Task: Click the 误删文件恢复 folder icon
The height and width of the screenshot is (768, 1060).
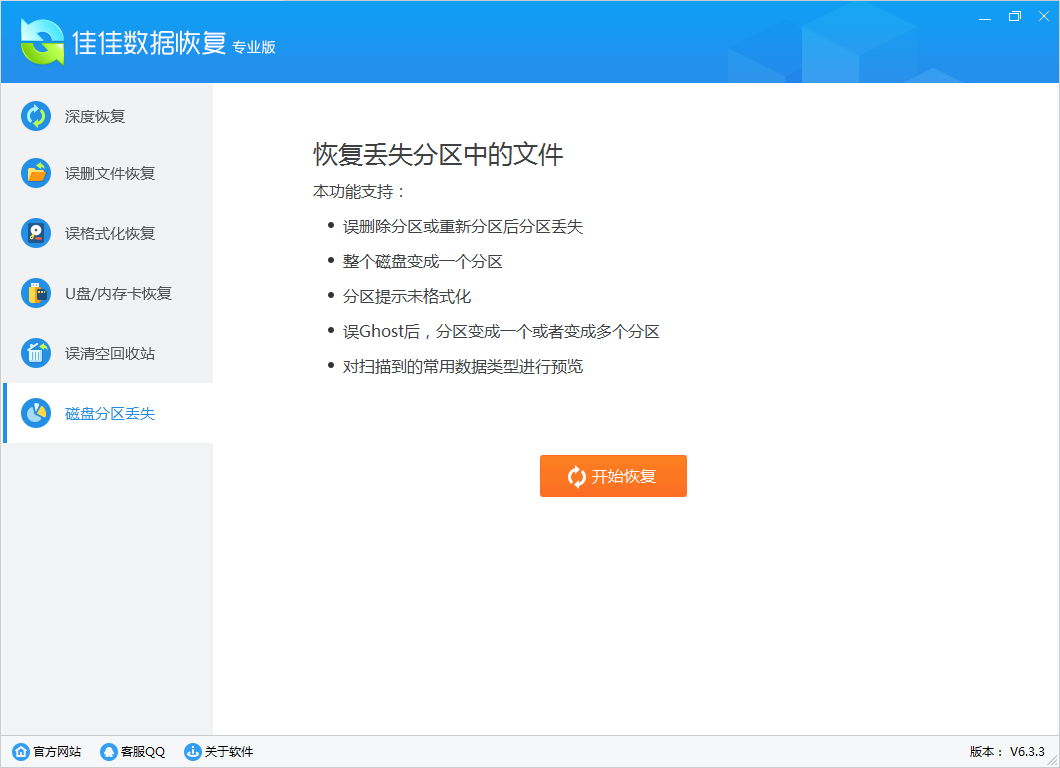Action: 34,172
